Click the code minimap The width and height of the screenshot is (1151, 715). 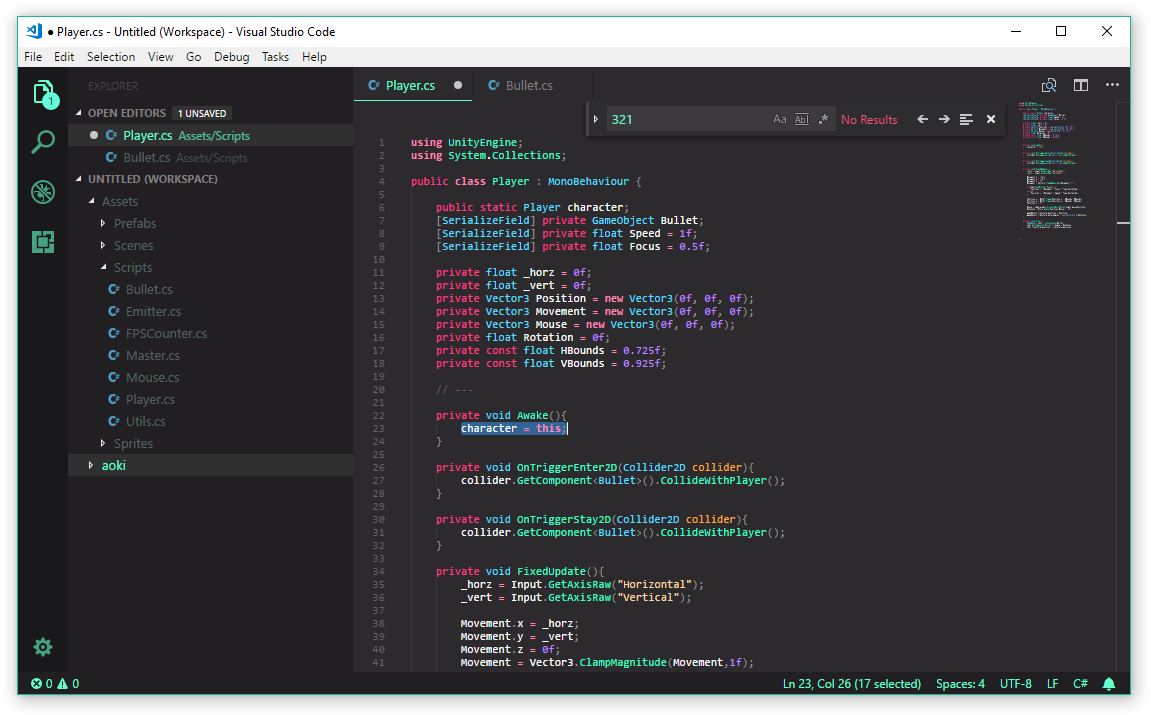[x=1065, y=169]
